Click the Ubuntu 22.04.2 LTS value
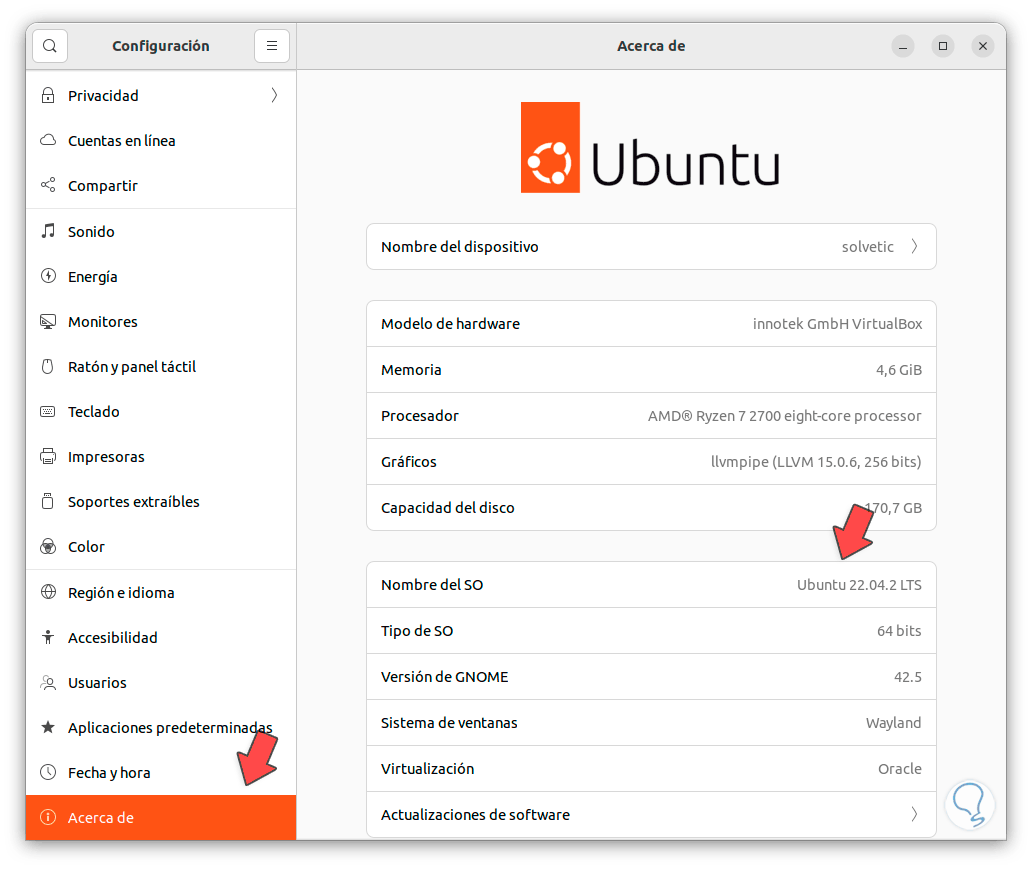 tap(859, 585)
